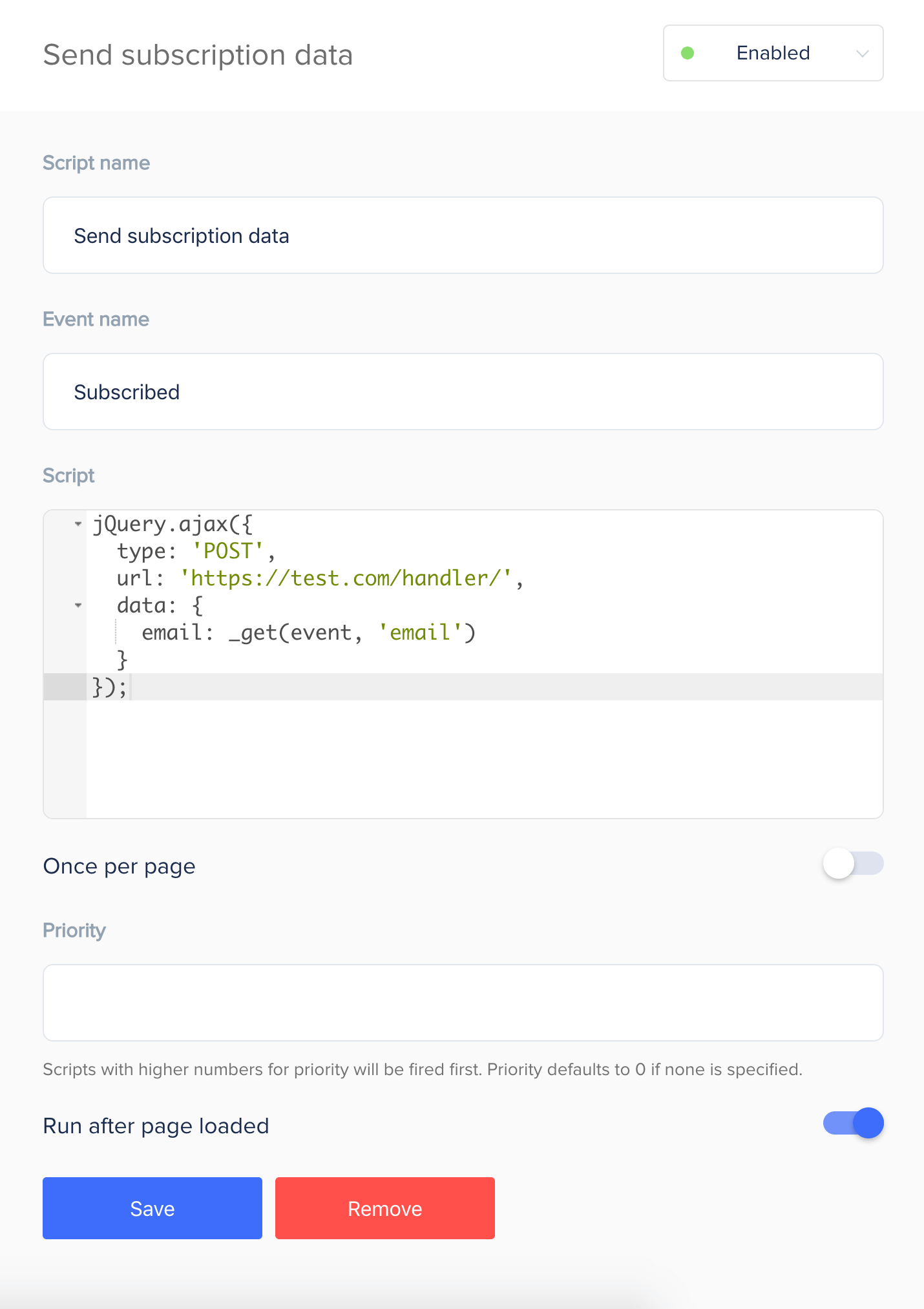Image resolution: width=924 pixels, height=1309 pixels.
Task: Click the Save button
Action: coord(152,1208)
